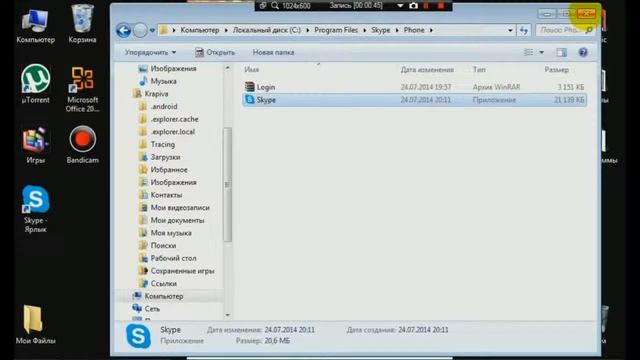Toggle the preview pane icon
640x360 pixels.
[x=562, y=52]
